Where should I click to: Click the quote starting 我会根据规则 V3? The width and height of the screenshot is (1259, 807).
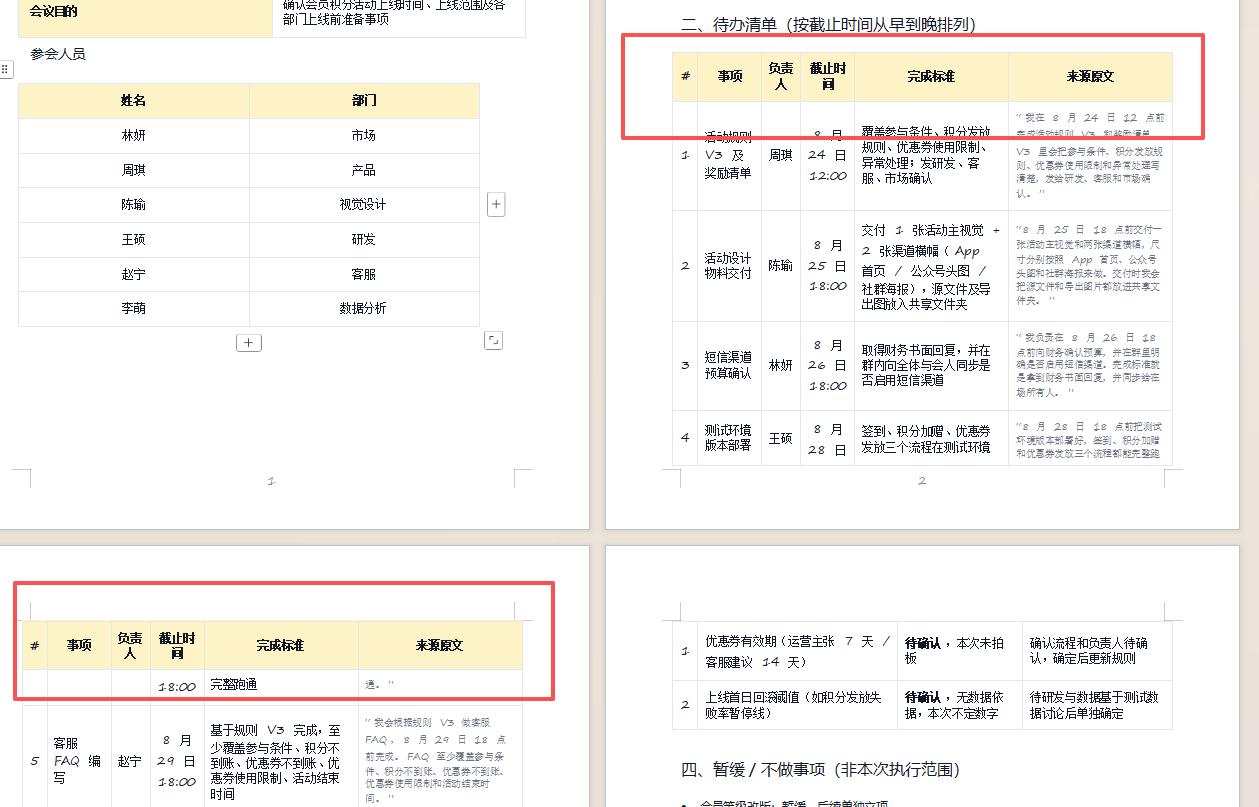(440, 761)
